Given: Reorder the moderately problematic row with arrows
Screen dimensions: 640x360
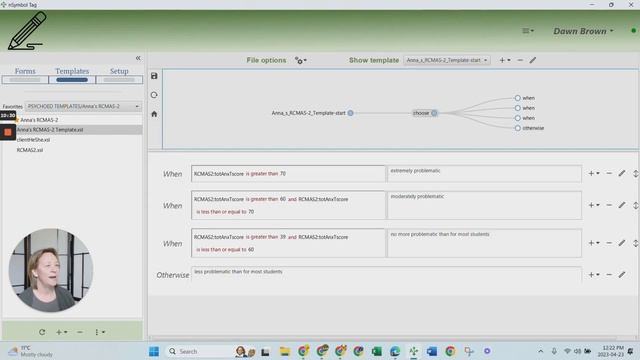Looking at the screenshot, I should tap(636, 205).
